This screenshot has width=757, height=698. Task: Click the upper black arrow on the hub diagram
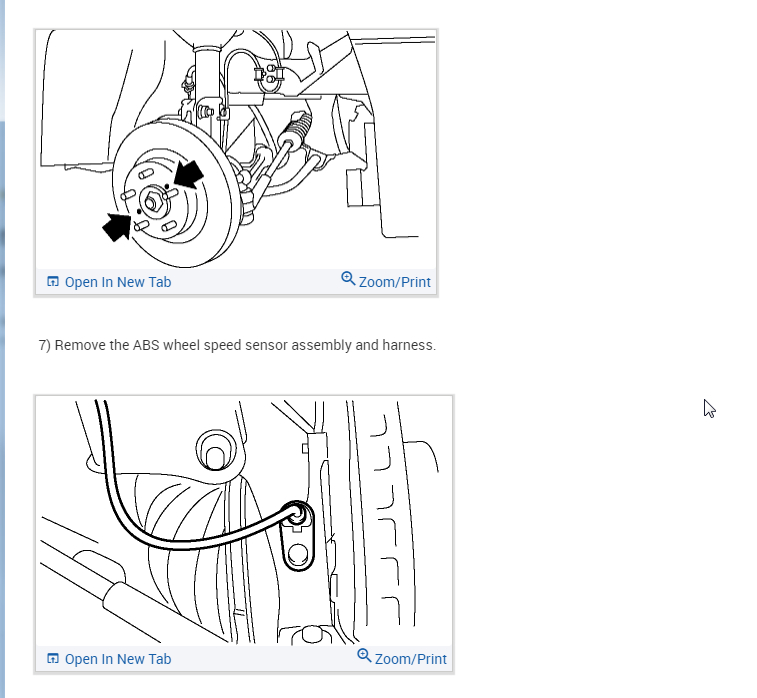(189, 174)
